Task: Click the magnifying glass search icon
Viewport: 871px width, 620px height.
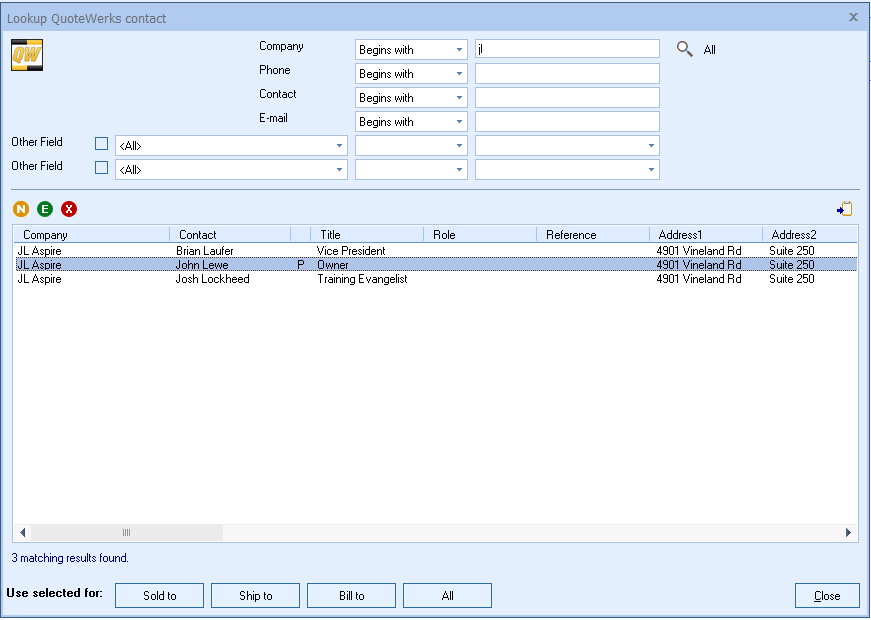Action: (x=684, y=49)
